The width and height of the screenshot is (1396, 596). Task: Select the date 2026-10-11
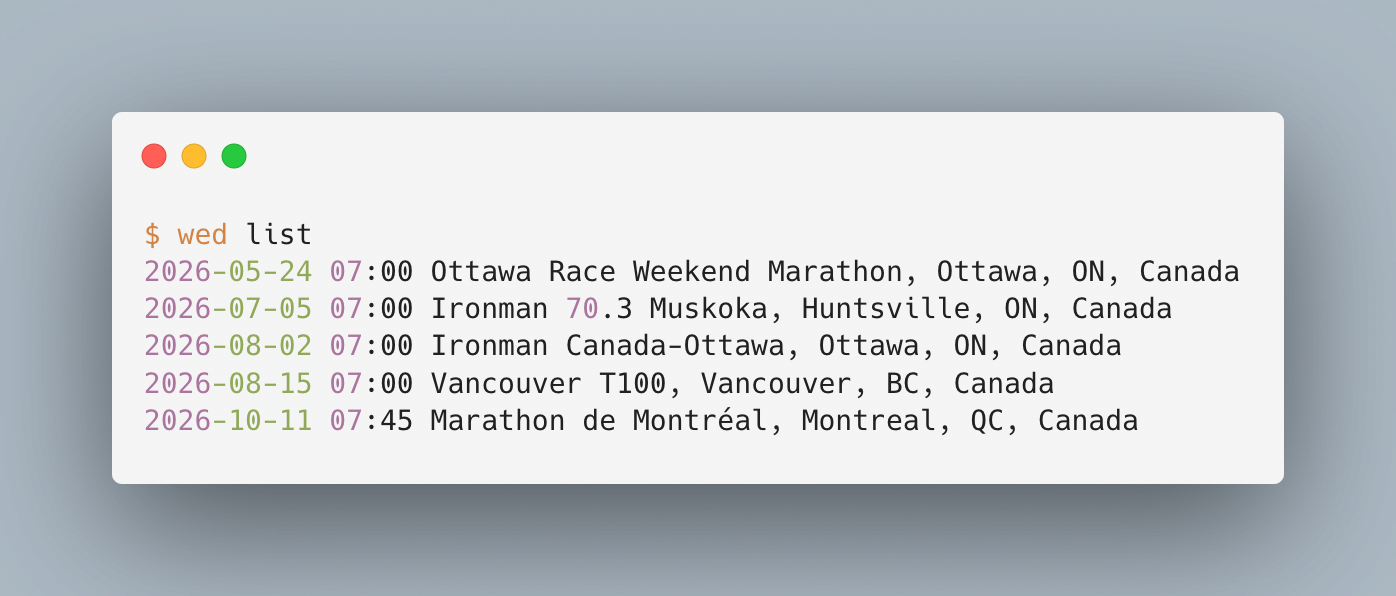228,420
